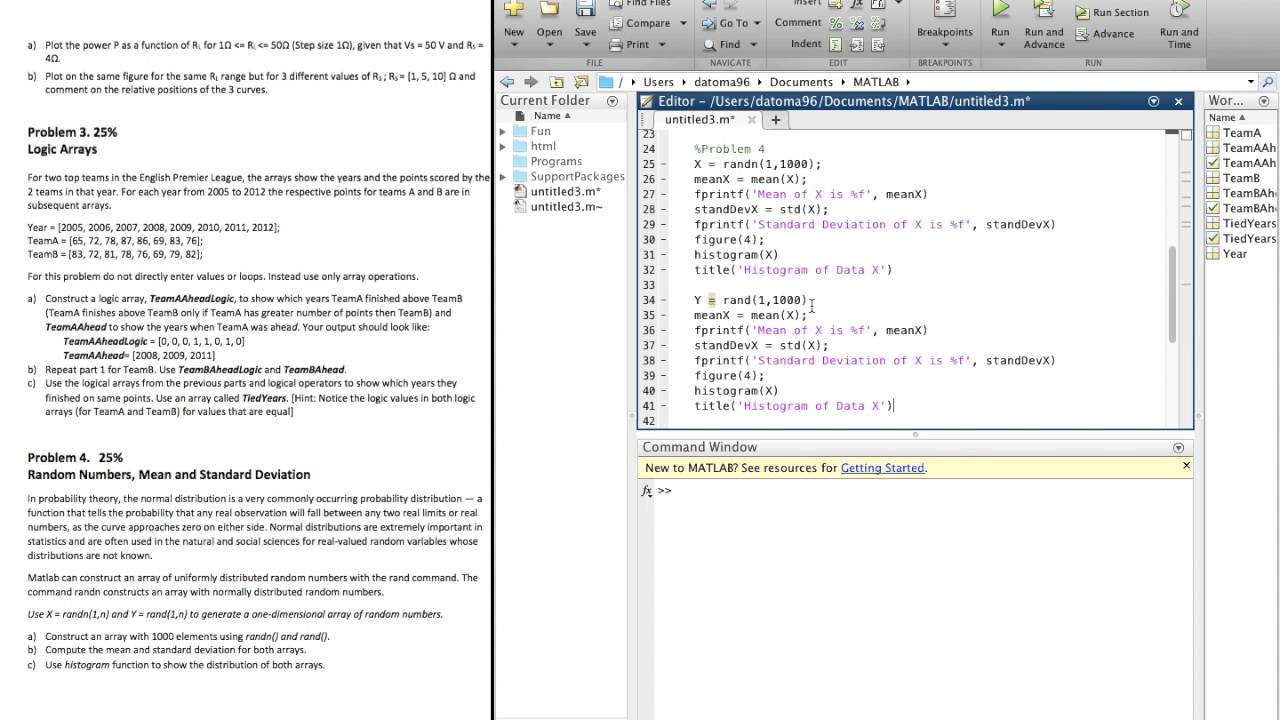Click the Go To icon
The image size is (1280, 720).
[x=709, y=23]
